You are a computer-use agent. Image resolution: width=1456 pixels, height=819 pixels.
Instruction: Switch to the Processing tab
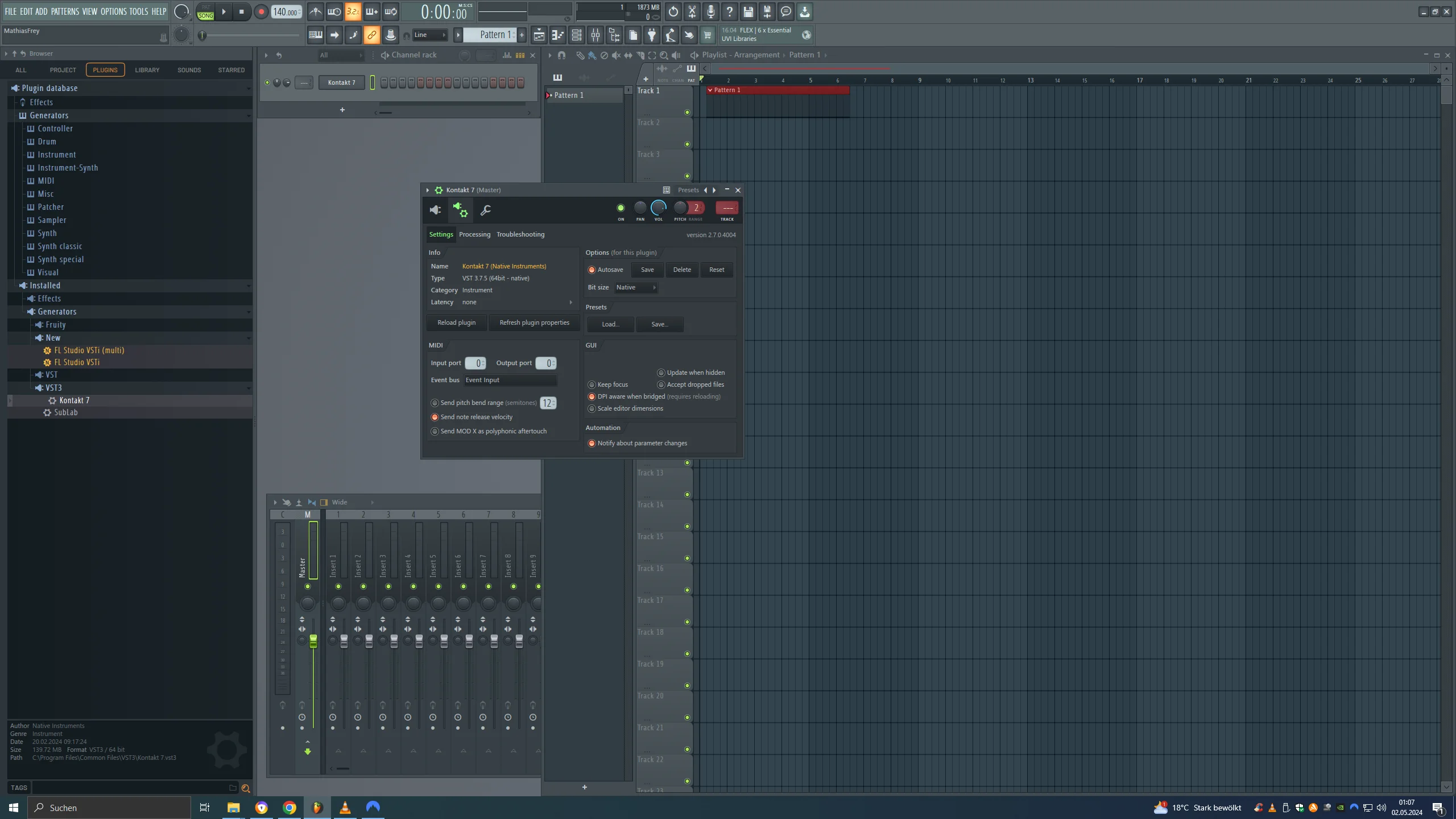click(474, 234)
